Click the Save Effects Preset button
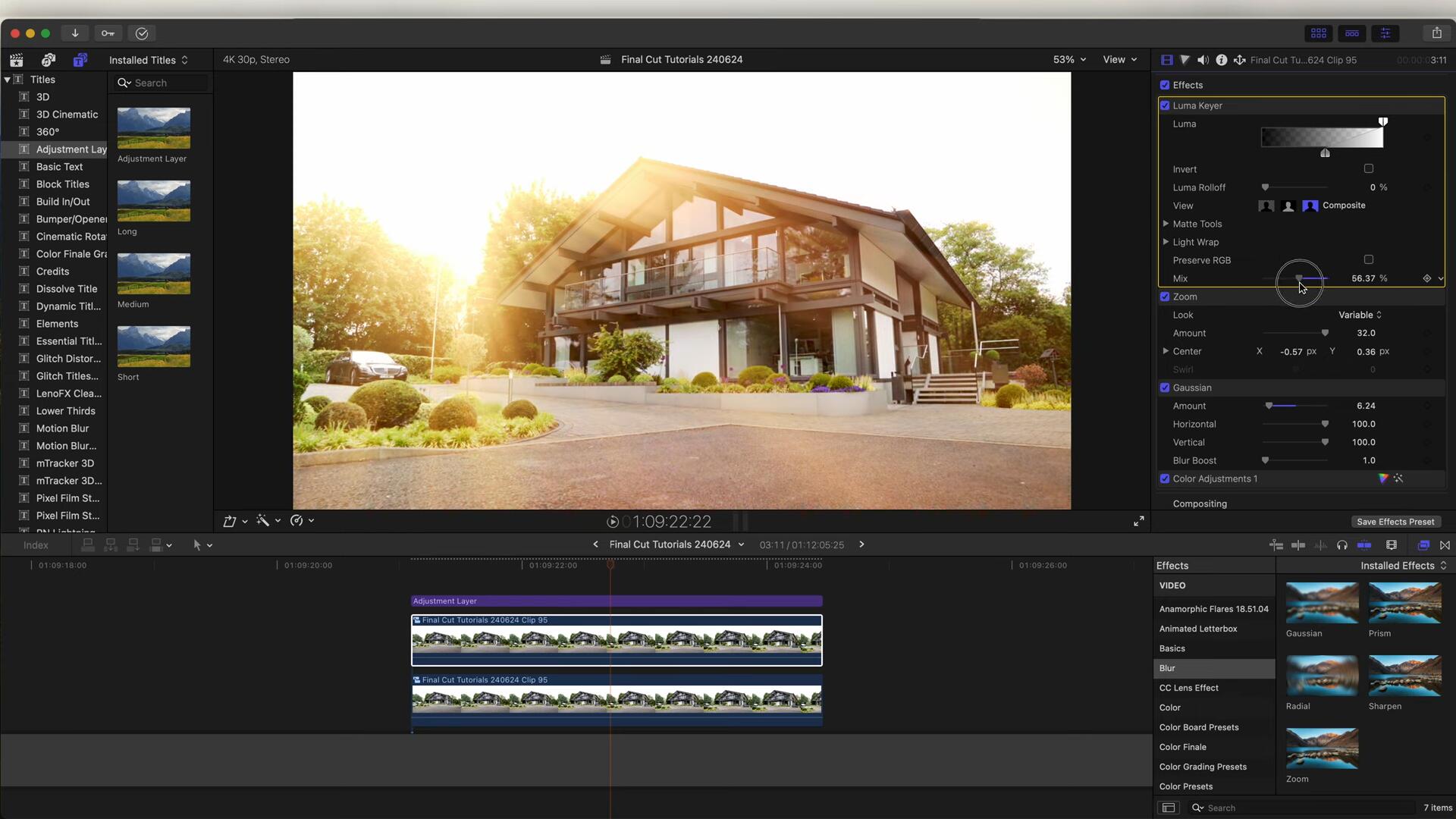Viewport: 1456px width, 819px height. (x=1395, y=521)
